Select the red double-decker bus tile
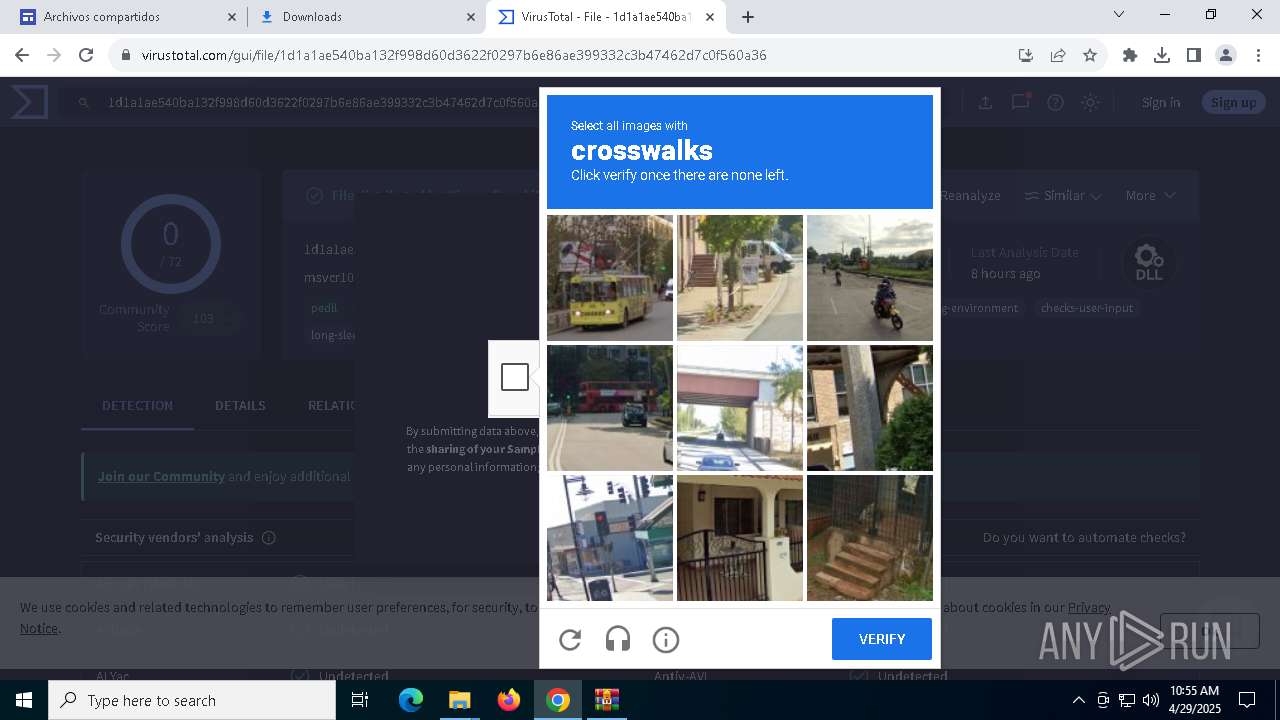 click(x=610, y=408)
